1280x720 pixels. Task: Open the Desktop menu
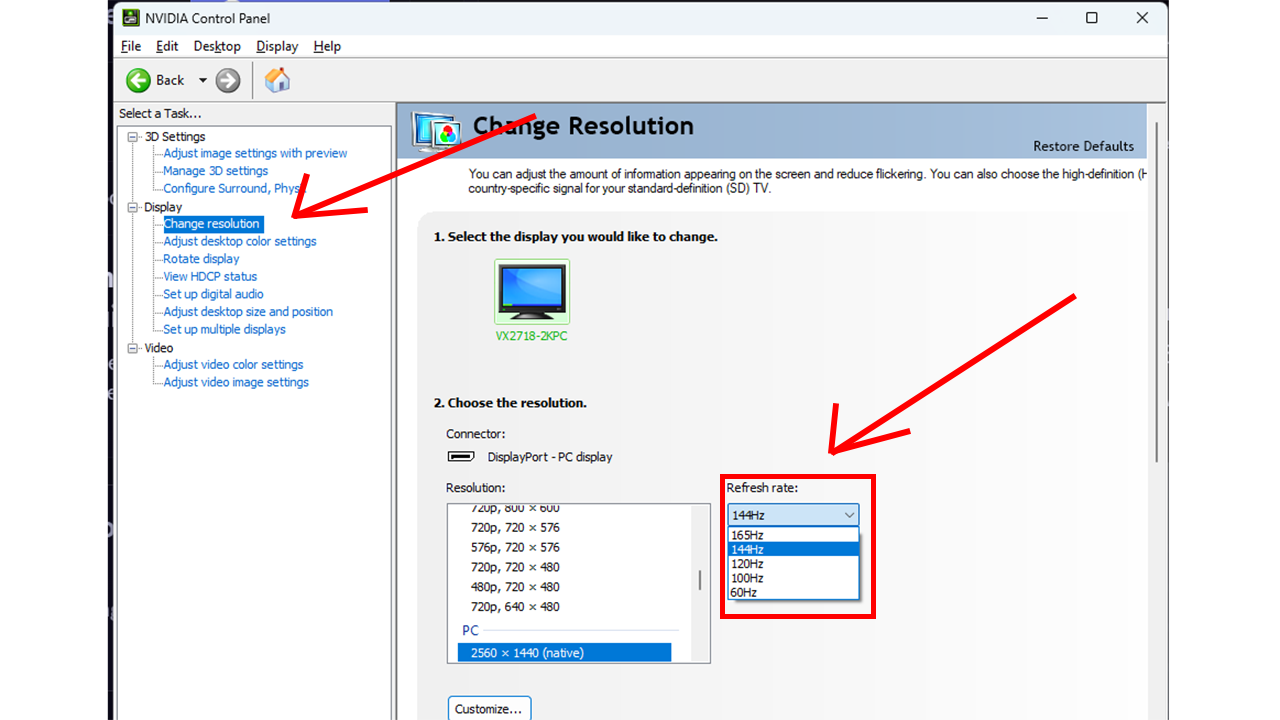217,46
